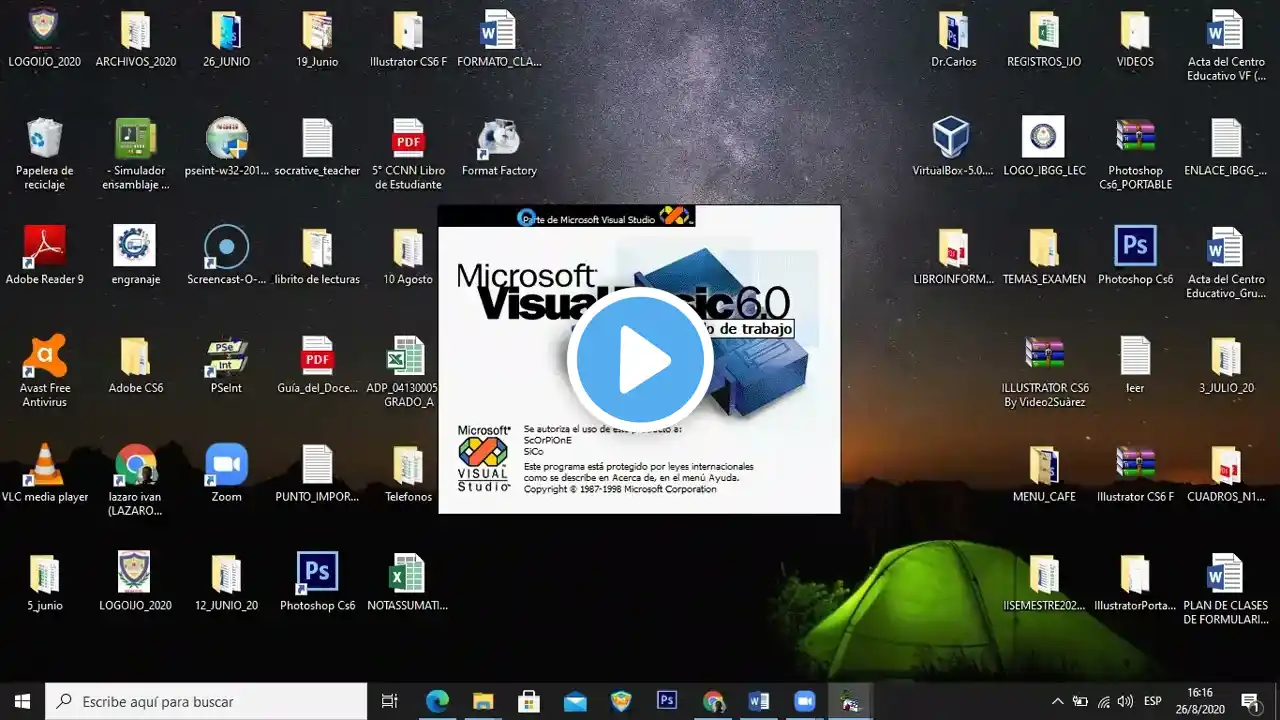This screenshot has width=1280, height=720.
Task: Open the TEMAS_EXAMEN folder
Action: [x=1044, y=247]
